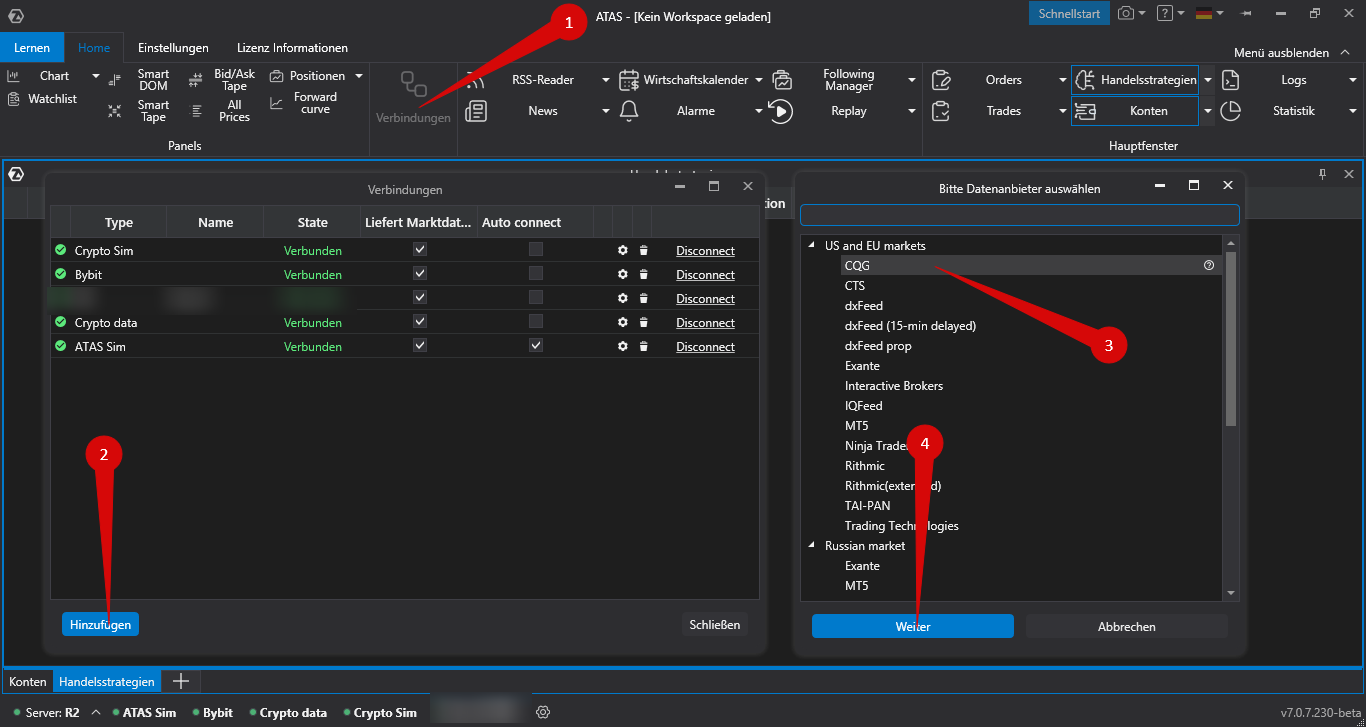Screen dimensions: 1366x727
Task: Click Schließen in Verbindungen dialog
Action: (x=715, y=624)
